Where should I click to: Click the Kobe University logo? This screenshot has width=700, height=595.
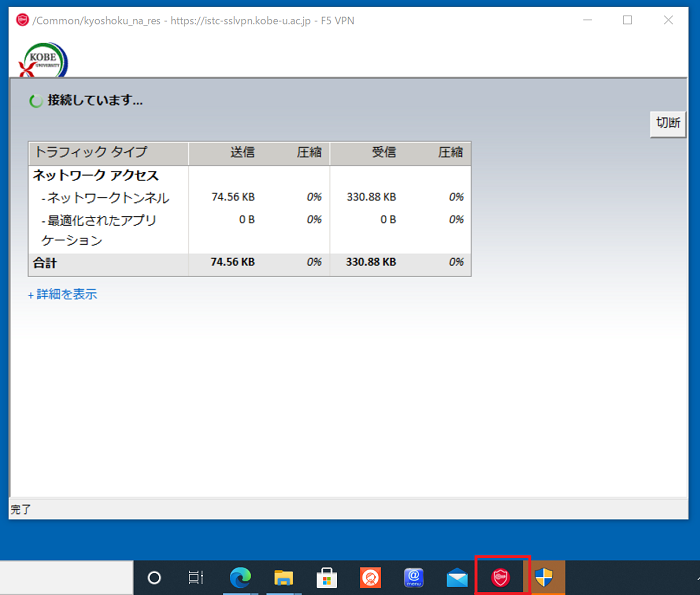tap(43, 60)
